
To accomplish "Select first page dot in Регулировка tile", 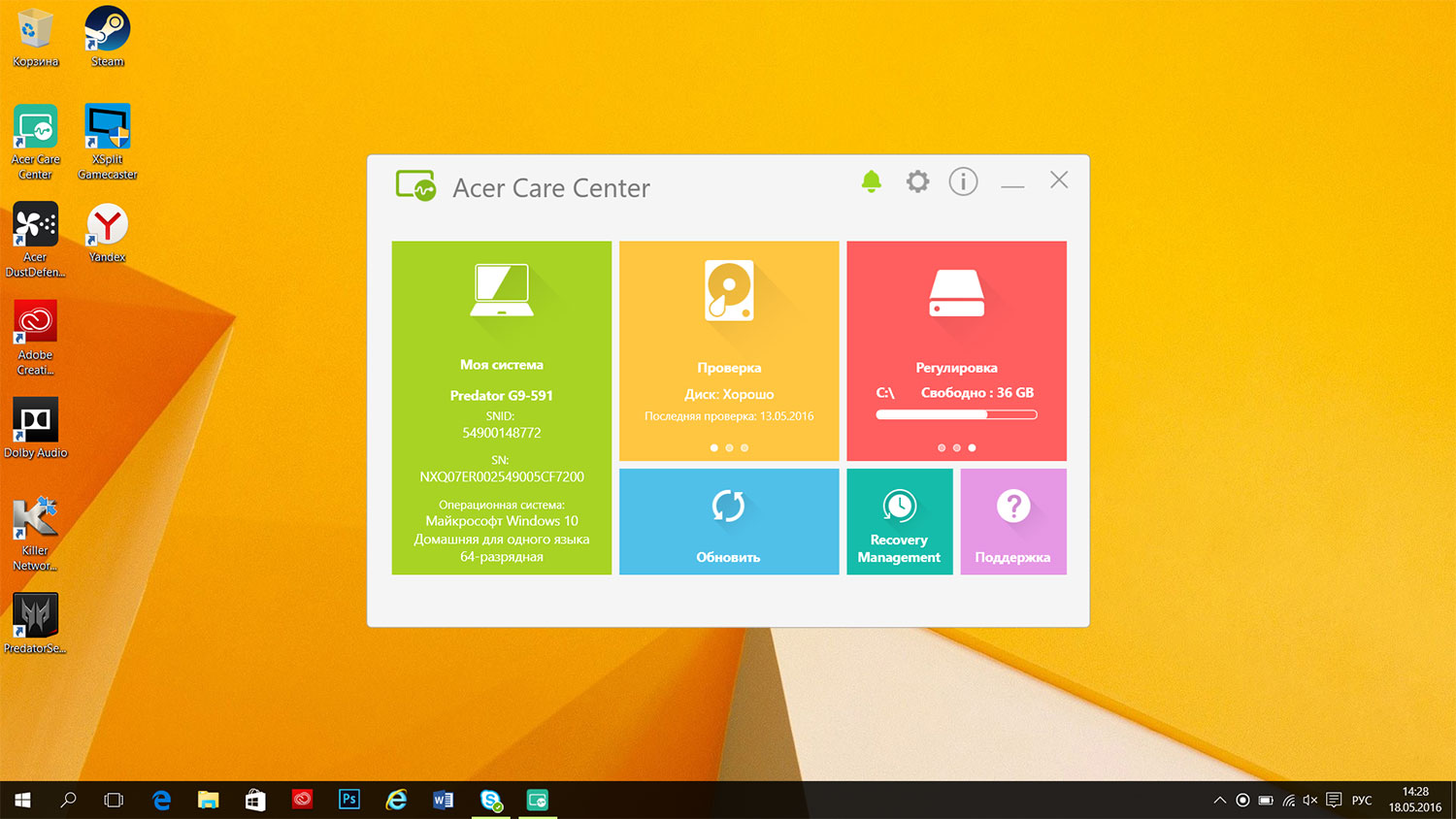I will click(x=942, y=448).
